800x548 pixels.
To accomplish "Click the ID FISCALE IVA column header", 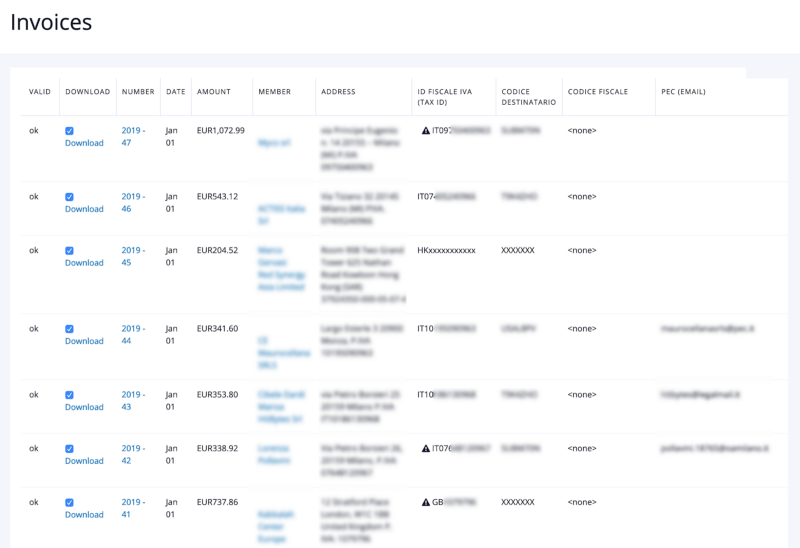I will click(x=444, y=97).
